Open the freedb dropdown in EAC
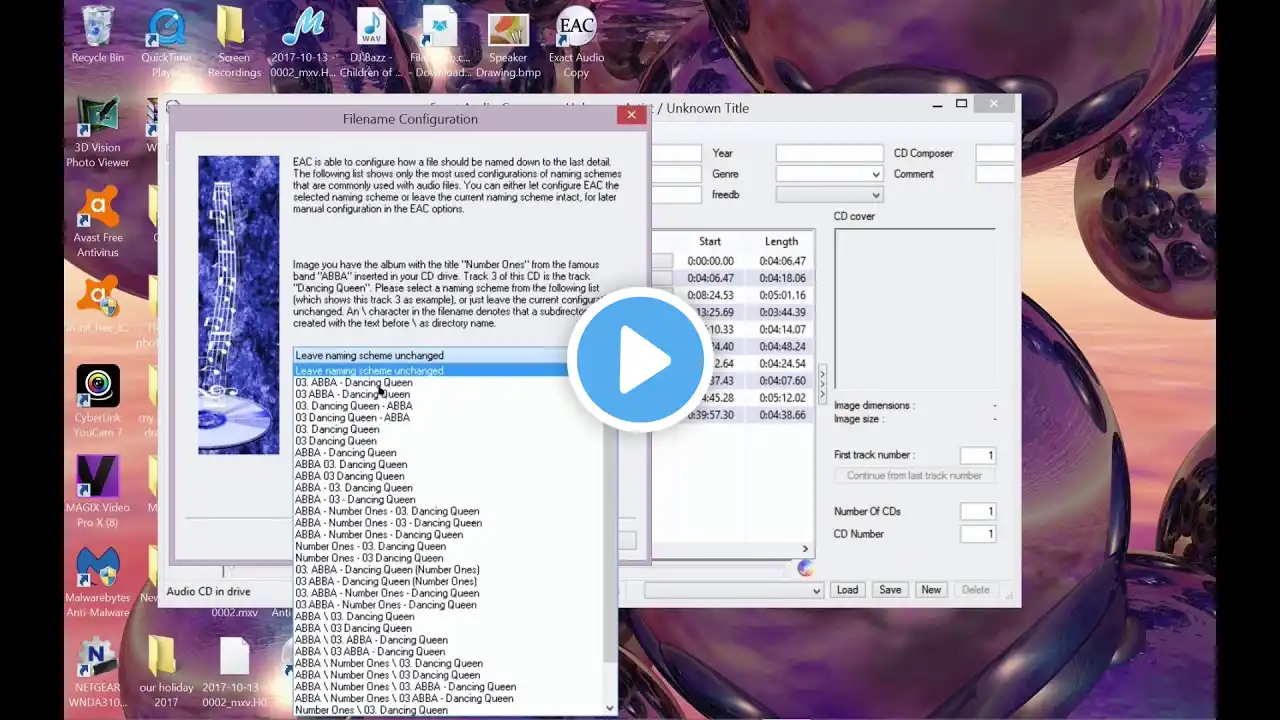1280x720 pixels. [x=875, y=195]
